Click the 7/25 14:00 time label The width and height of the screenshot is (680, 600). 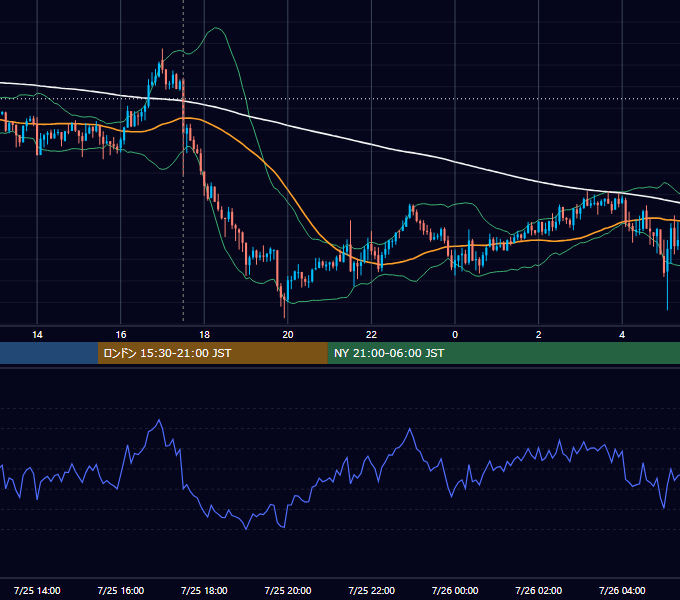point(37,590)
